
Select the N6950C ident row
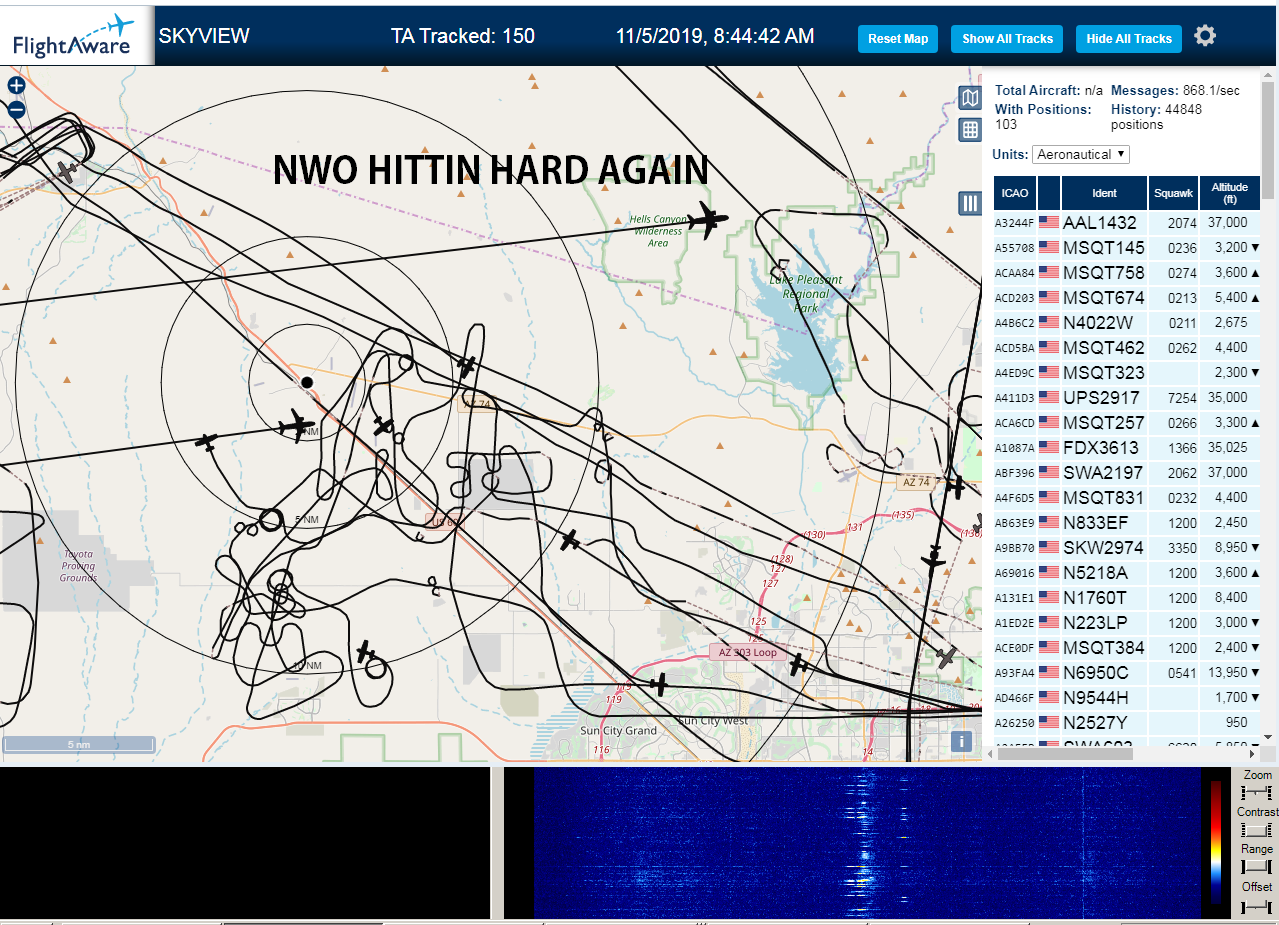point(1127,672)
